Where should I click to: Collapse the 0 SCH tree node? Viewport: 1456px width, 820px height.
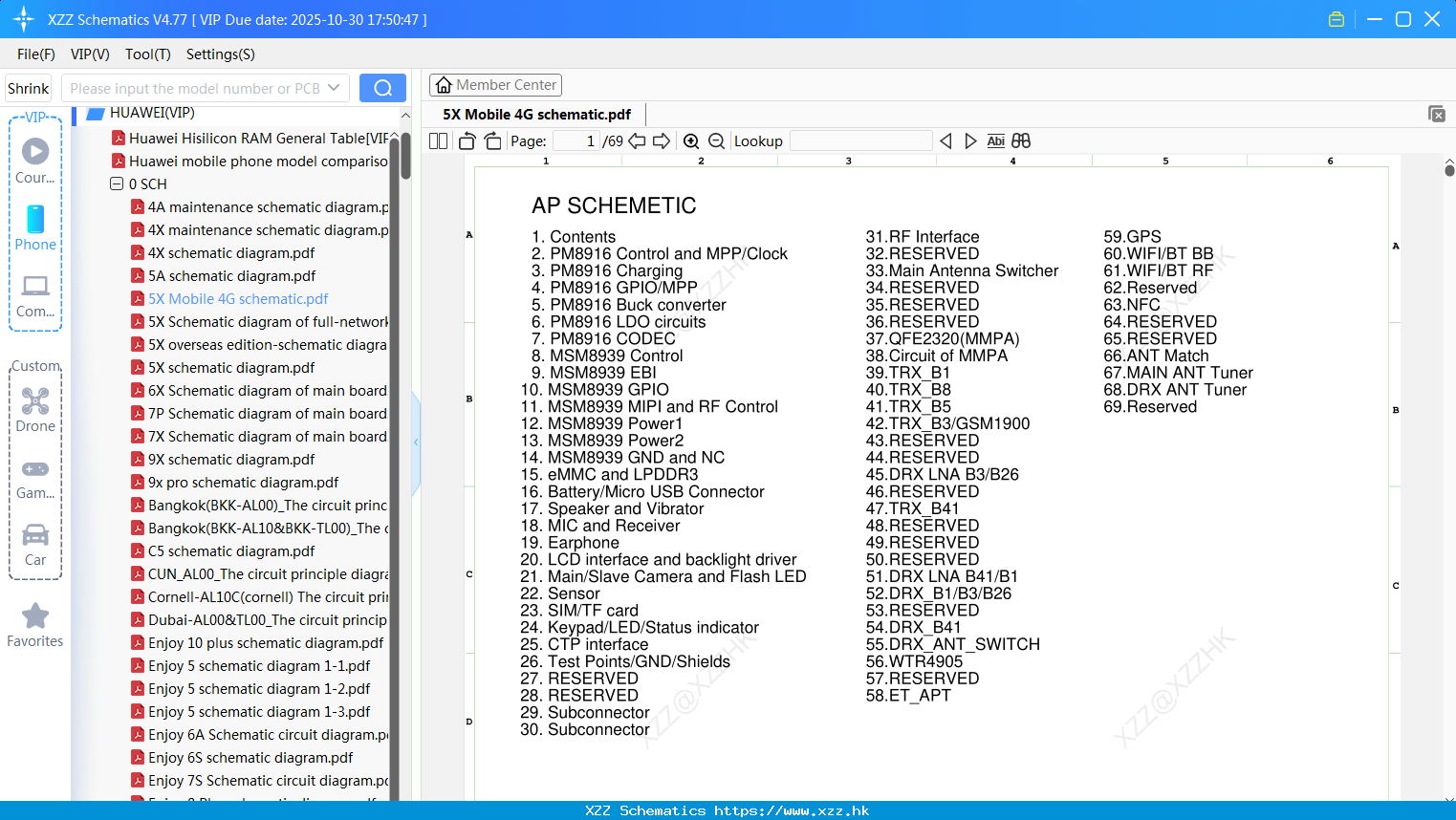tap(117, 183)
